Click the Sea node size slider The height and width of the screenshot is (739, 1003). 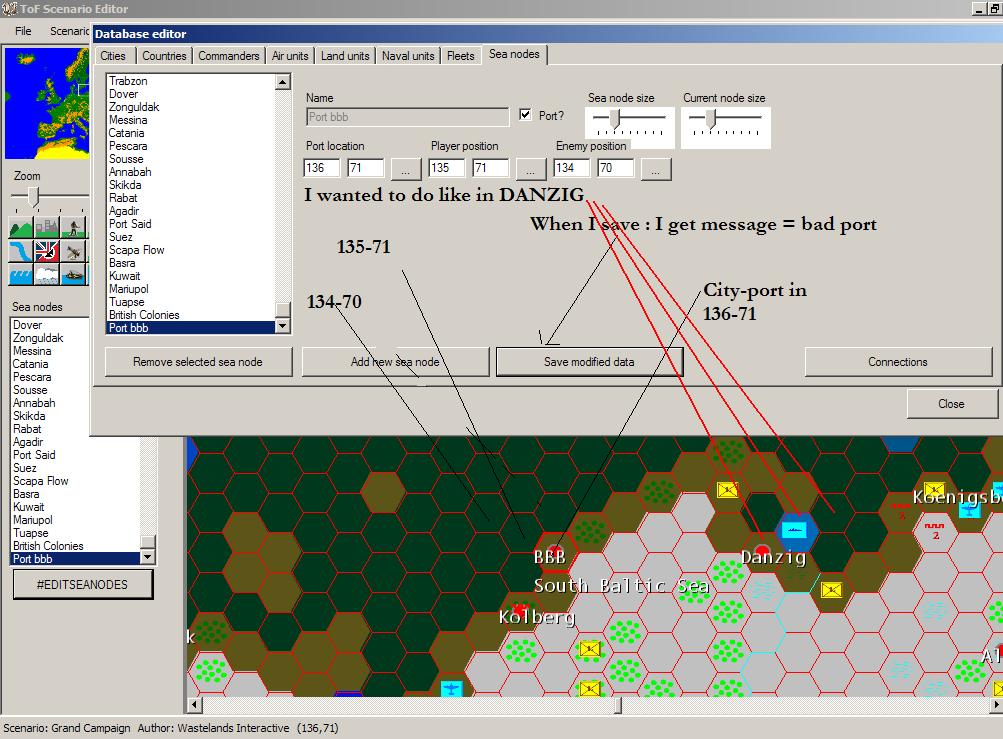pos(629,123)
